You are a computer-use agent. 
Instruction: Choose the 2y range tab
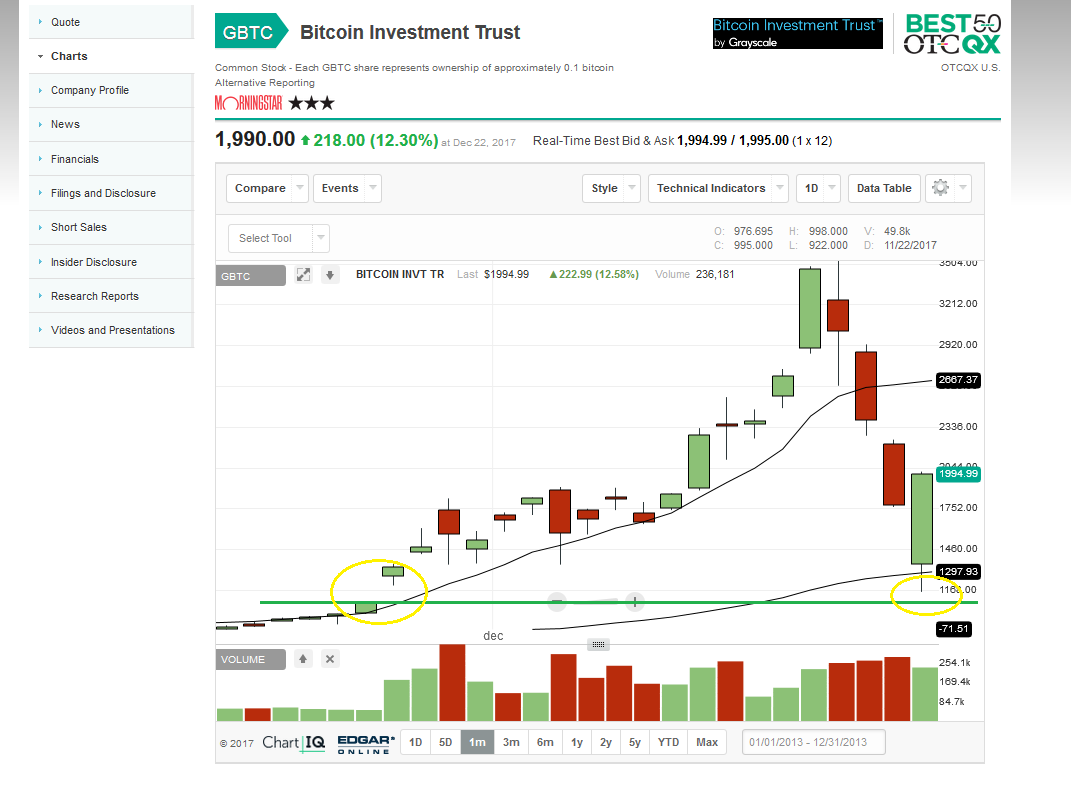pos(606,742)
